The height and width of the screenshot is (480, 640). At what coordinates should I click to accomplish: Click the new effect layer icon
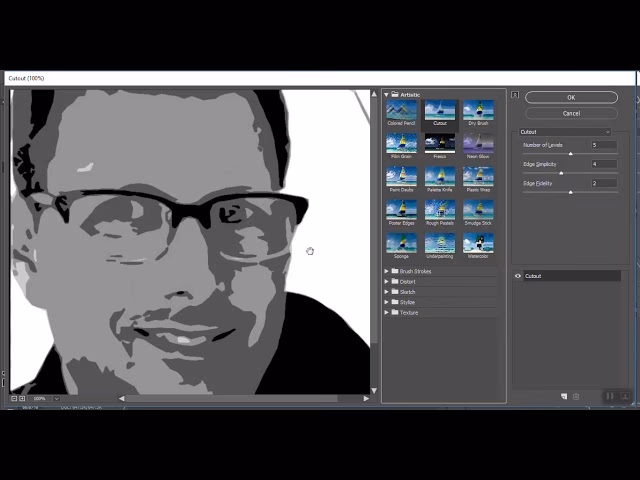point(564,396)
